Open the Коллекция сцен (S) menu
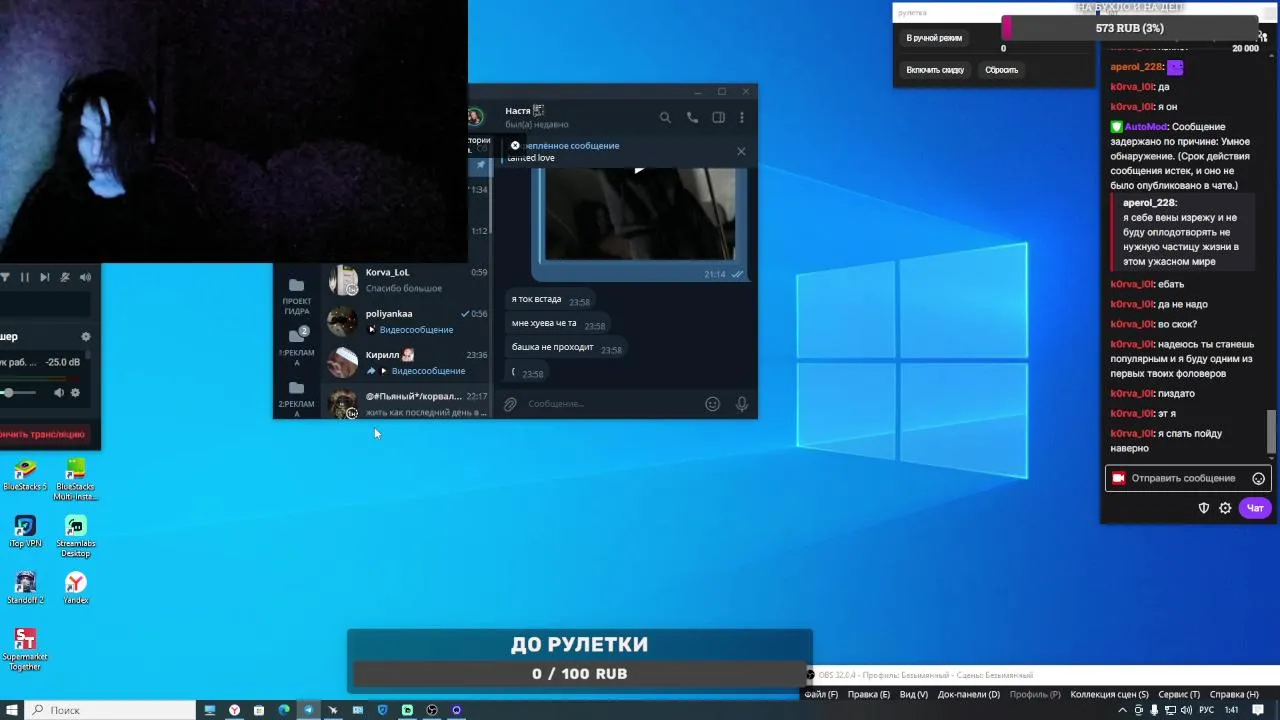The image size is (1280, 720). click(1109, 694)
